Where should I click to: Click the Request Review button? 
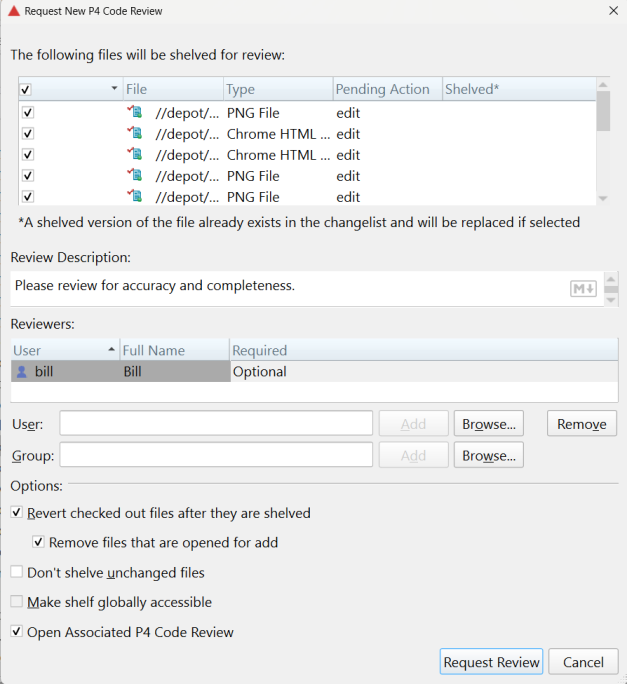[491, 662]
